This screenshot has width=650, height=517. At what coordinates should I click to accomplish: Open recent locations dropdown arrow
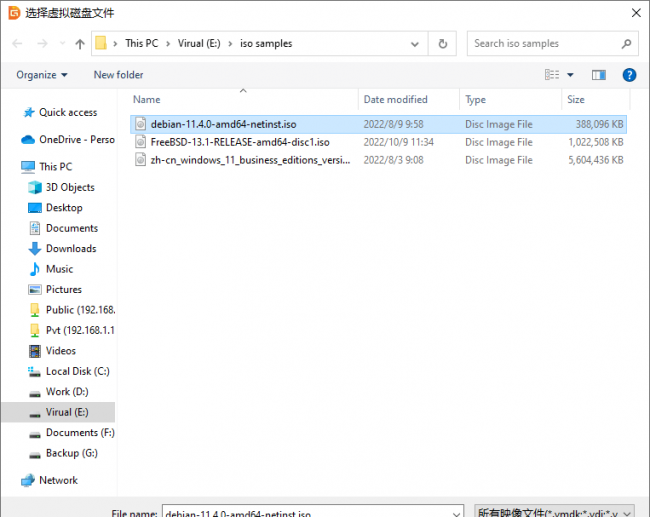(62, 44)
